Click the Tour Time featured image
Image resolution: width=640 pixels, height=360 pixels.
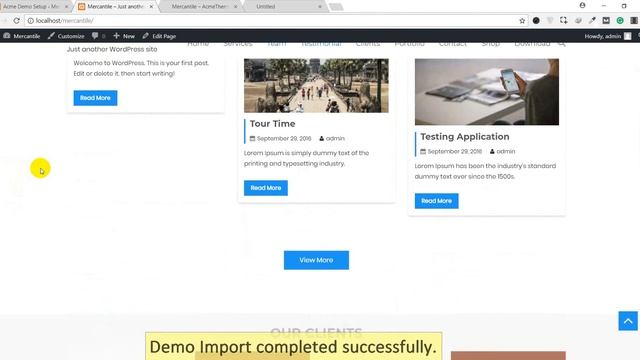click(x=316, y=86)
